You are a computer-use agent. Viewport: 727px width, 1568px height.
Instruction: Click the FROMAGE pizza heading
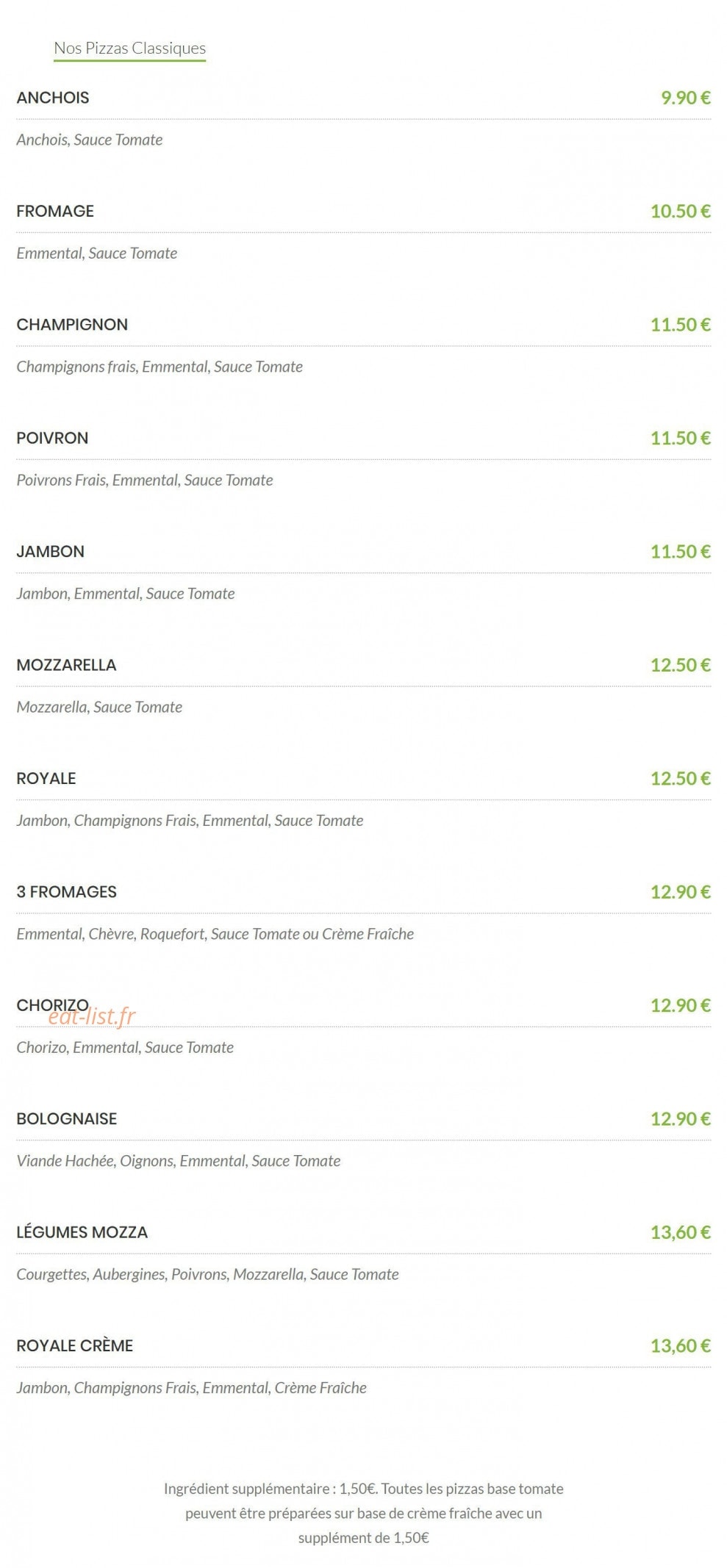55,212
